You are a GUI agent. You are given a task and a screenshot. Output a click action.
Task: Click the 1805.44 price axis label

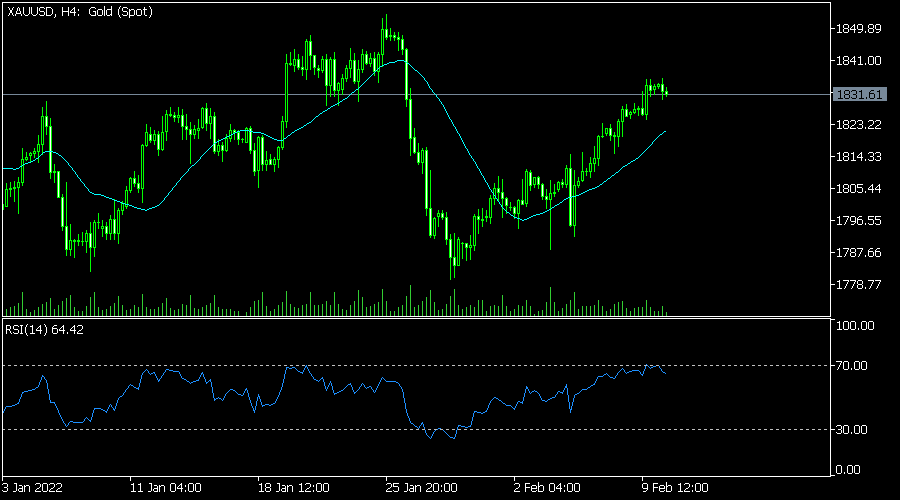point(858,189)
